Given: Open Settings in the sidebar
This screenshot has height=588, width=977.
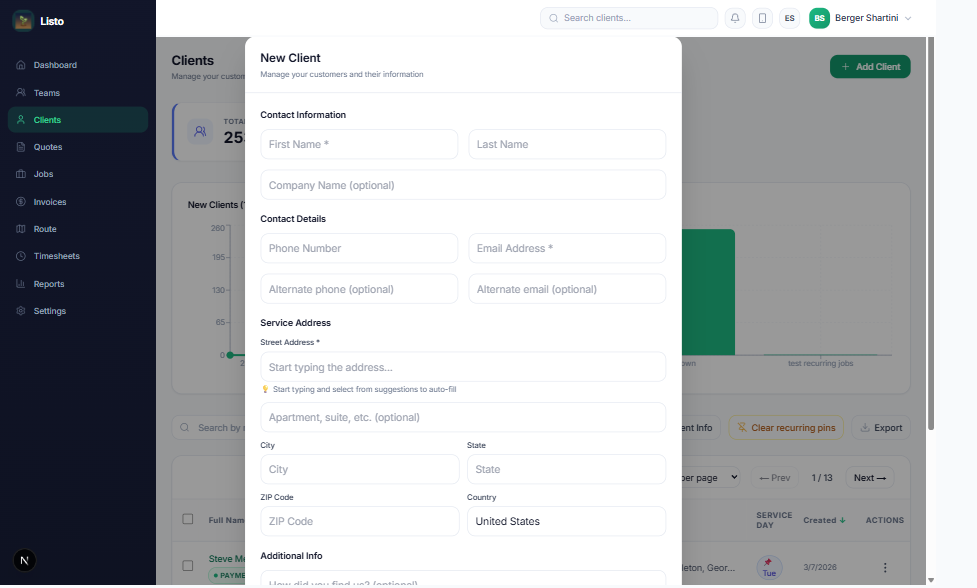Looking at the screenshot, I should pos(78,311).
